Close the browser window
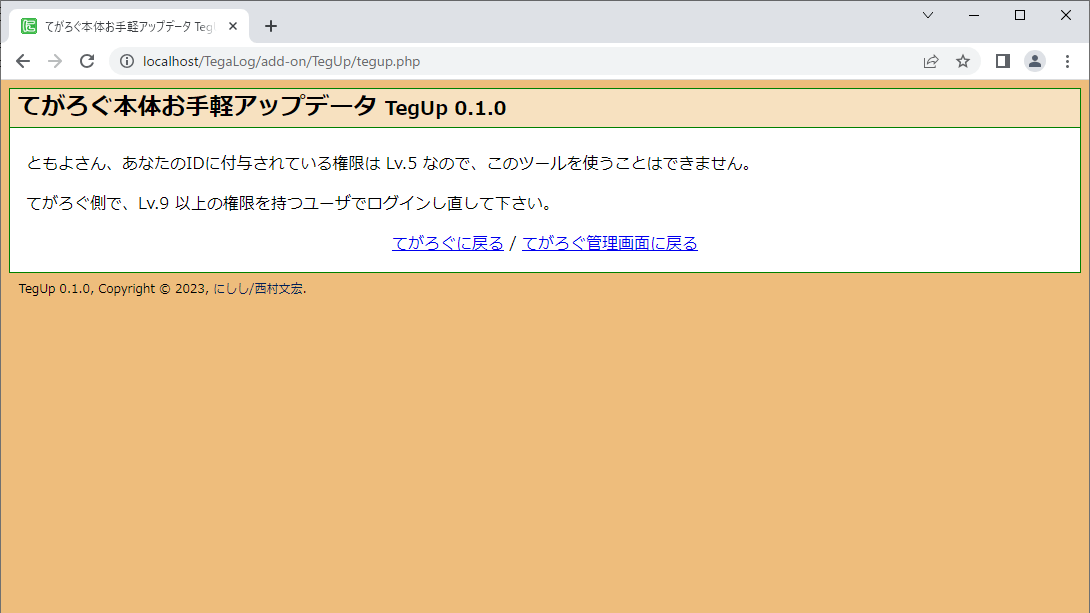 coord(1066,15)
